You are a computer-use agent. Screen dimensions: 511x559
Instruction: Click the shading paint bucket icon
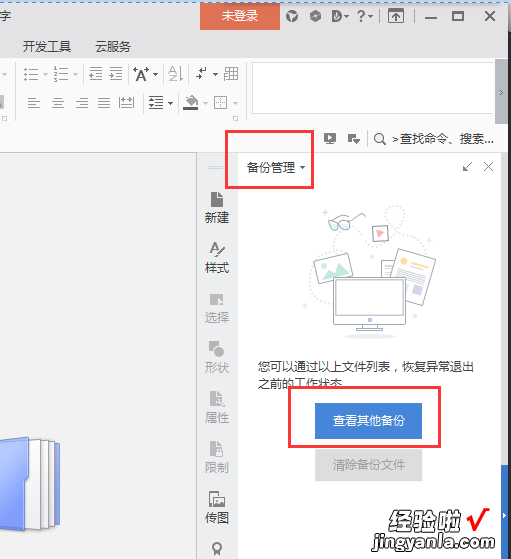pyautogui.click(x=191, y=102)
